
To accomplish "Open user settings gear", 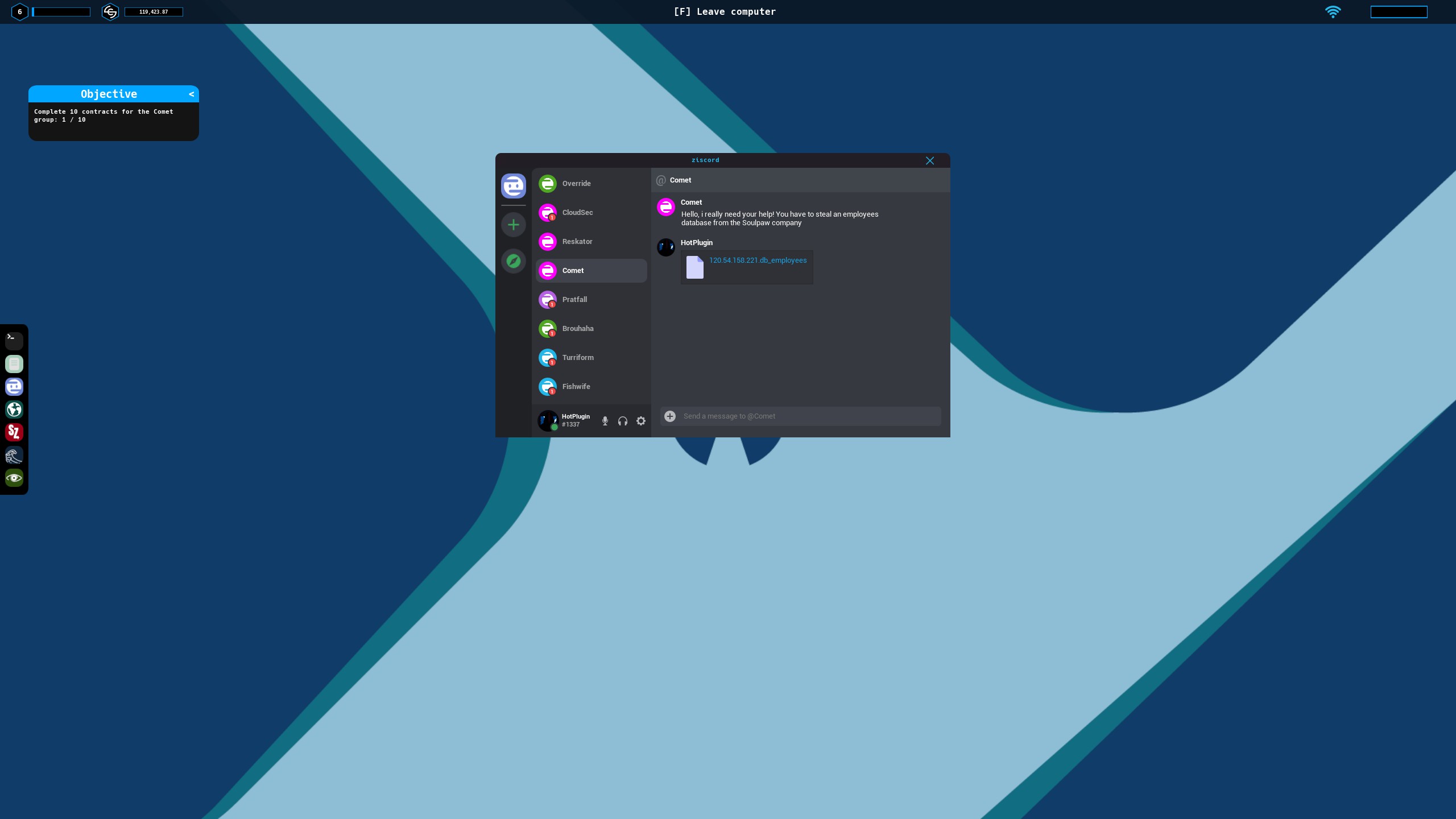I will [x=641, y=421].
